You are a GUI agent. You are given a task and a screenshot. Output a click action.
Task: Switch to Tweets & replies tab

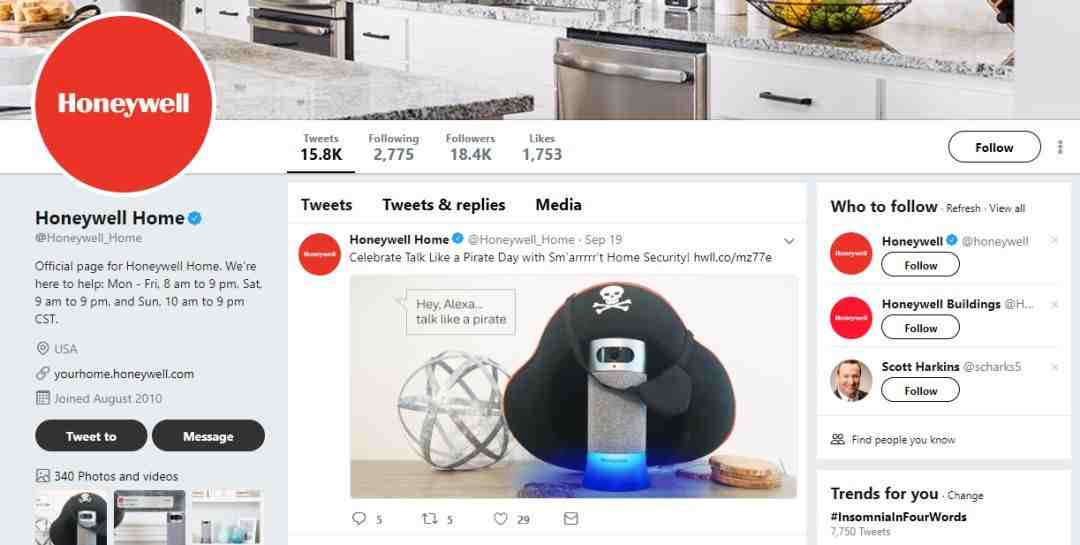[x=444, y=205]
